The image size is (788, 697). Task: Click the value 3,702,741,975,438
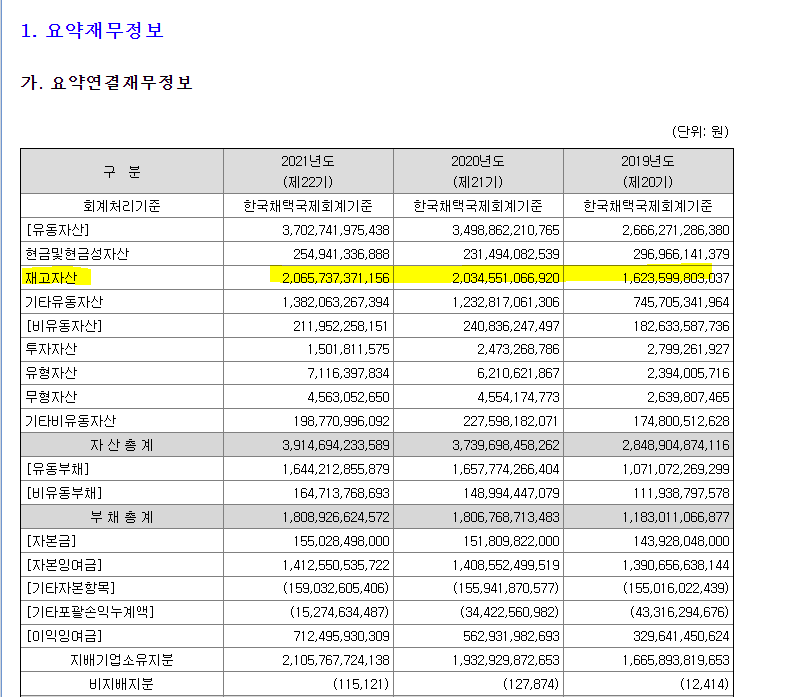336,230
